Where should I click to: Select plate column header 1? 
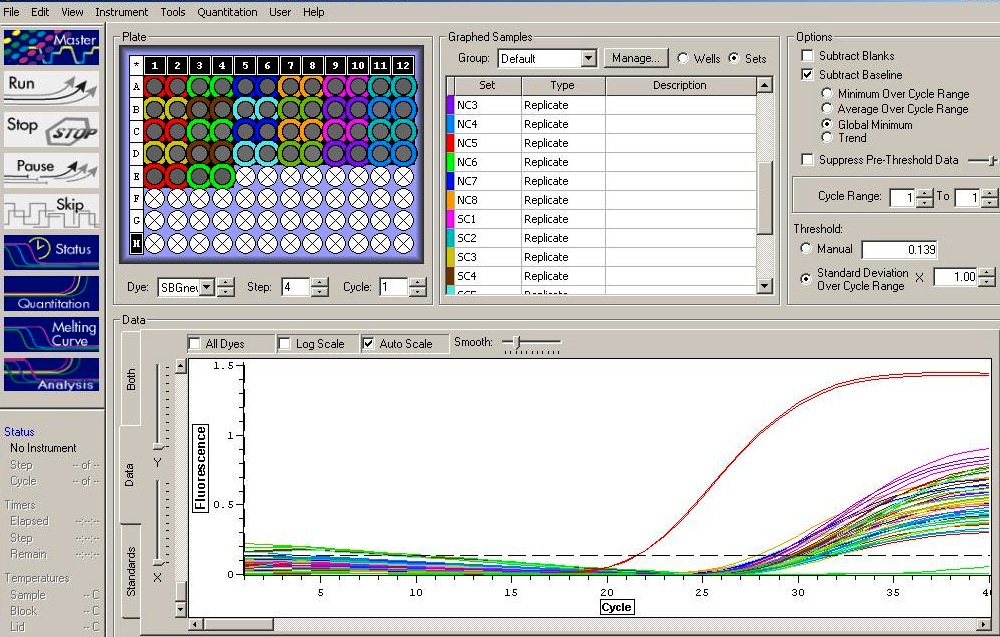154,65
